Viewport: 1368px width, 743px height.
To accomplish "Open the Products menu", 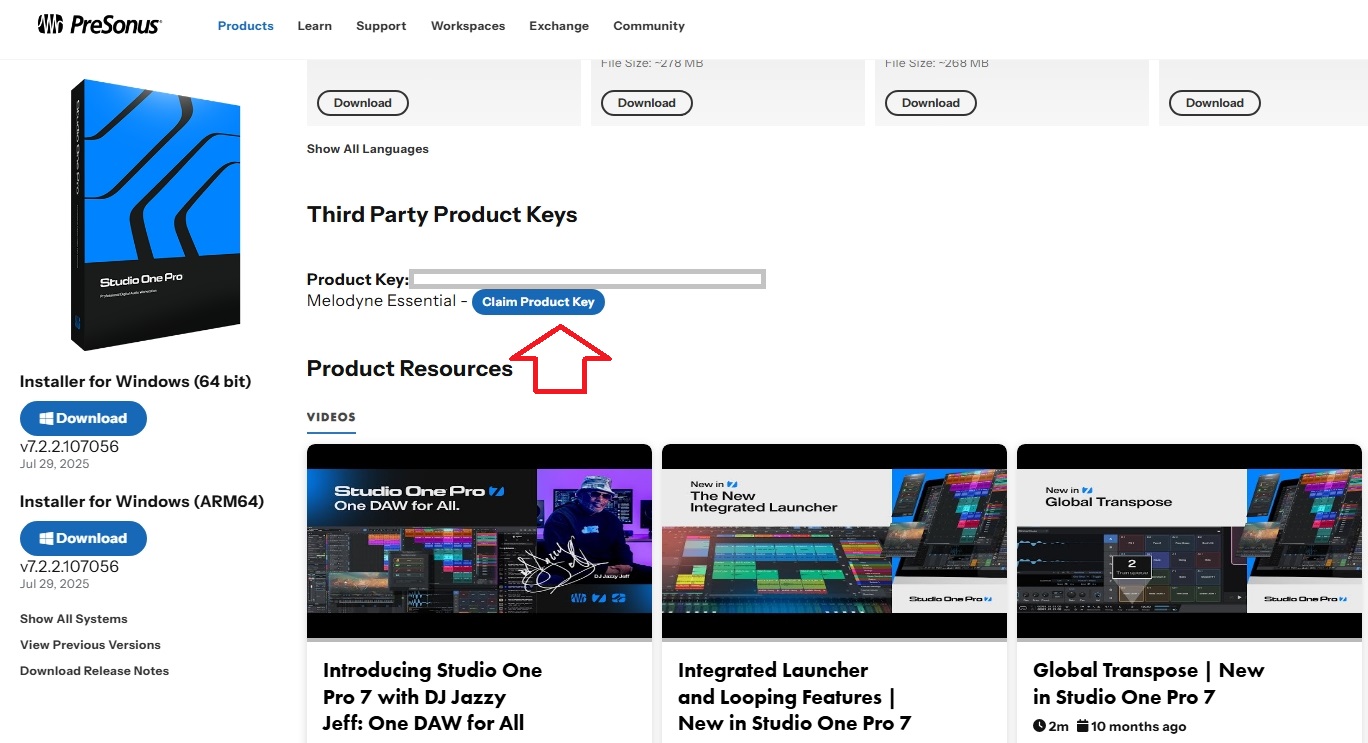I will click(x=246, y=26).
